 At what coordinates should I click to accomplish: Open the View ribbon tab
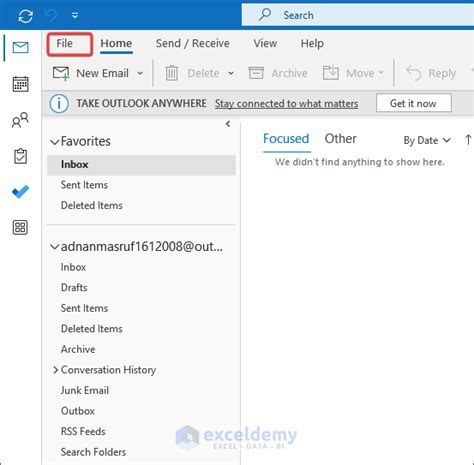tap(265, 43)
